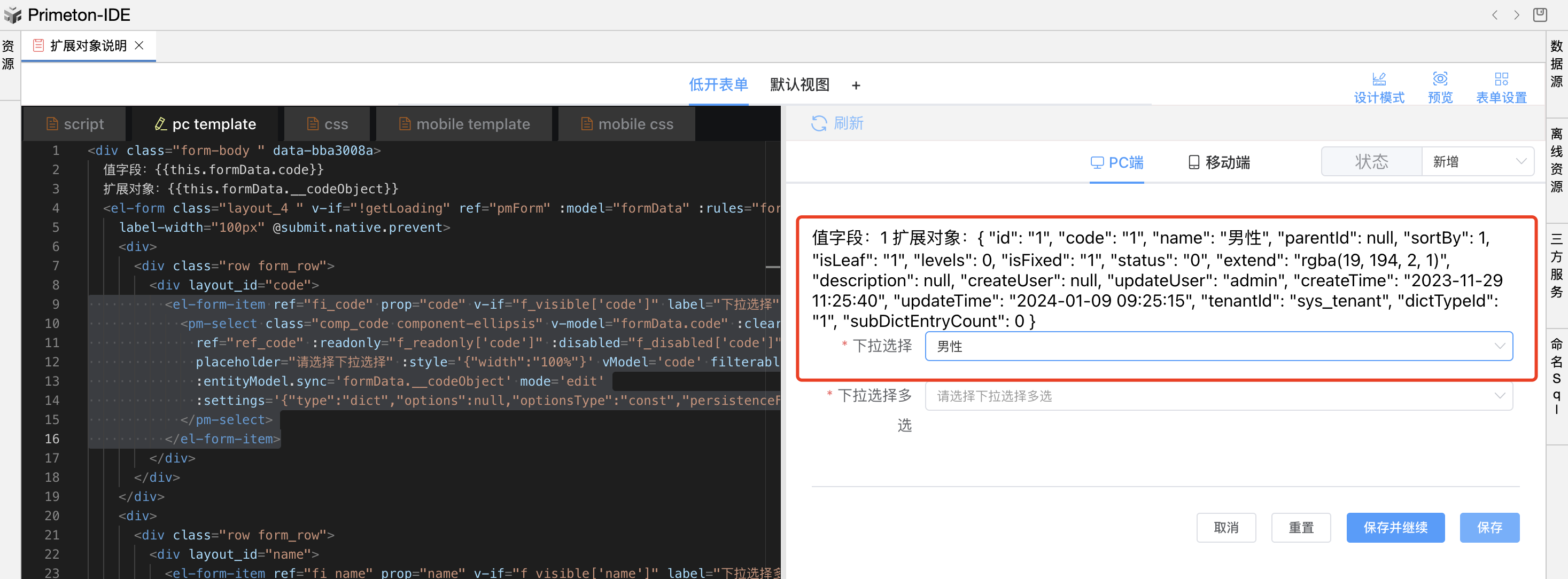The height and width of the screenshot is (579, 1568).
Task: Open the preview icon
Action: (x=1440, y=79)
